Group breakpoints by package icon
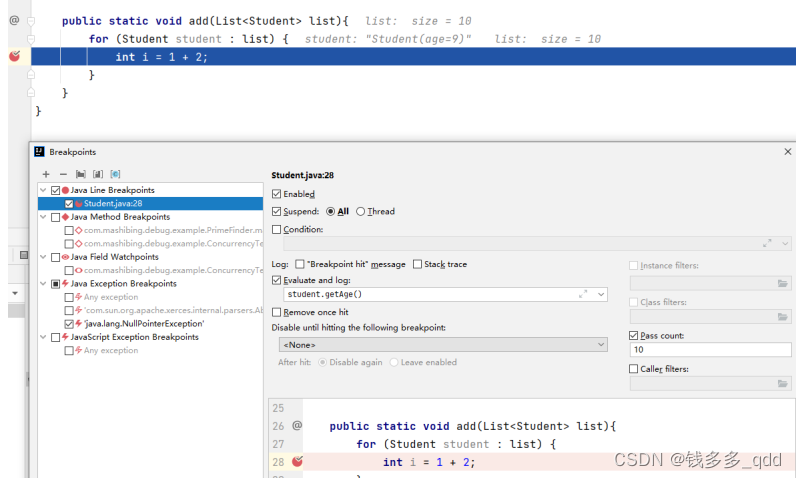This screenshot has width=796, height=479. [81, 174]
